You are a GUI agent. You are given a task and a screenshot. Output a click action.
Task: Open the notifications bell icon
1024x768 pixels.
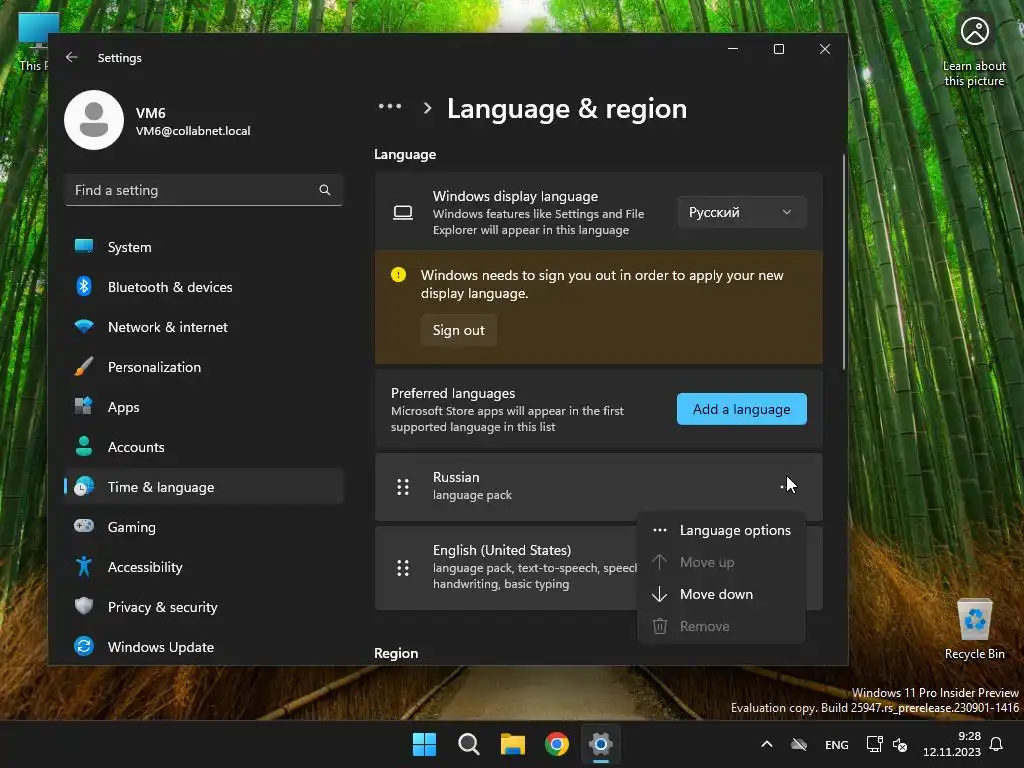point(997,744)
